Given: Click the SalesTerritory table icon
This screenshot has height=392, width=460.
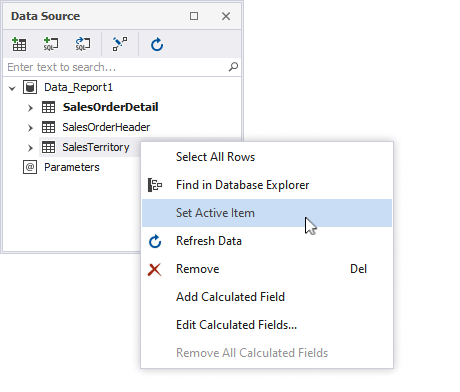Looking at the screenshot, I should [x=49, y=147].
